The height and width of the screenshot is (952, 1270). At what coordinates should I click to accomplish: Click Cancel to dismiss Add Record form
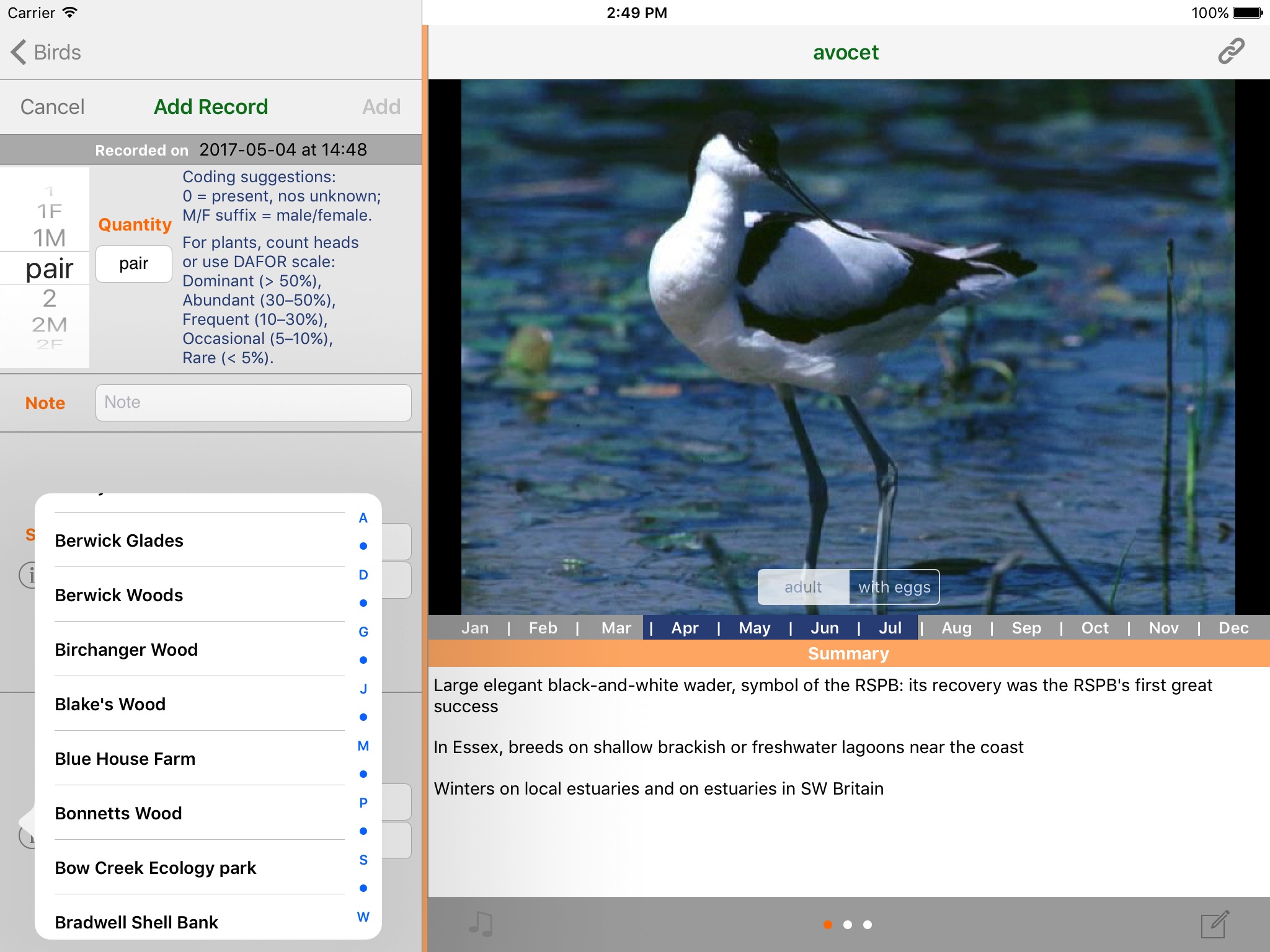51,107
